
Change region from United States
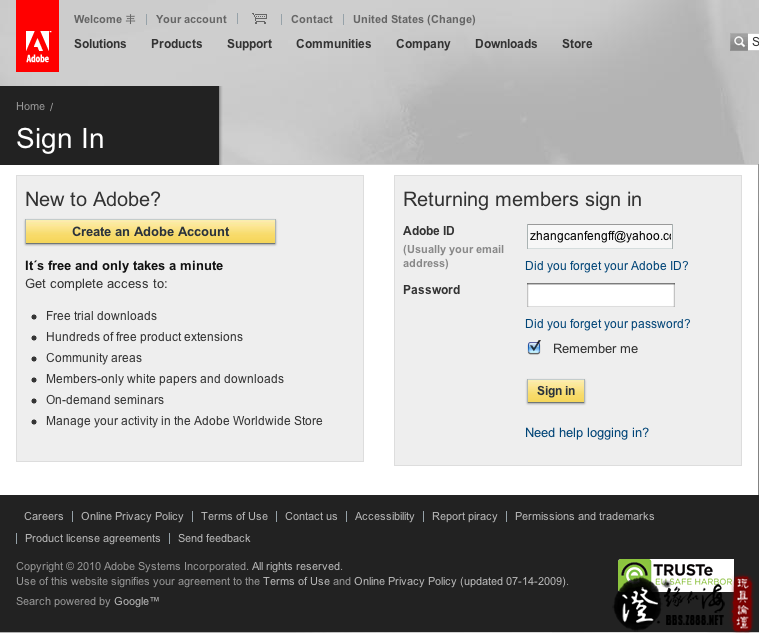[x=414, y=19]
